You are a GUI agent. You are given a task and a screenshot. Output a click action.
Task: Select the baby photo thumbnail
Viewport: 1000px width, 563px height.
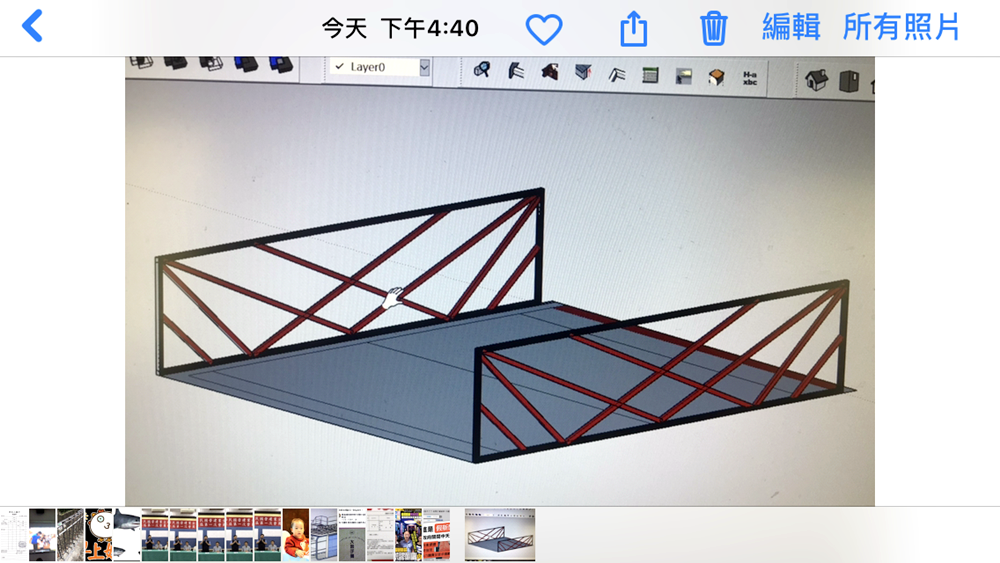point(295,534)
